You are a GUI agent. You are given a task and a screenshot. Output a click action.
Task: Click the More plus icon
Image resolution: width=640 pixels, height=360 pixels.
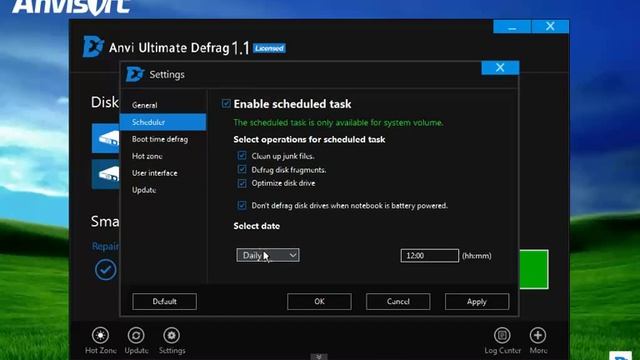tap(538, 336)
